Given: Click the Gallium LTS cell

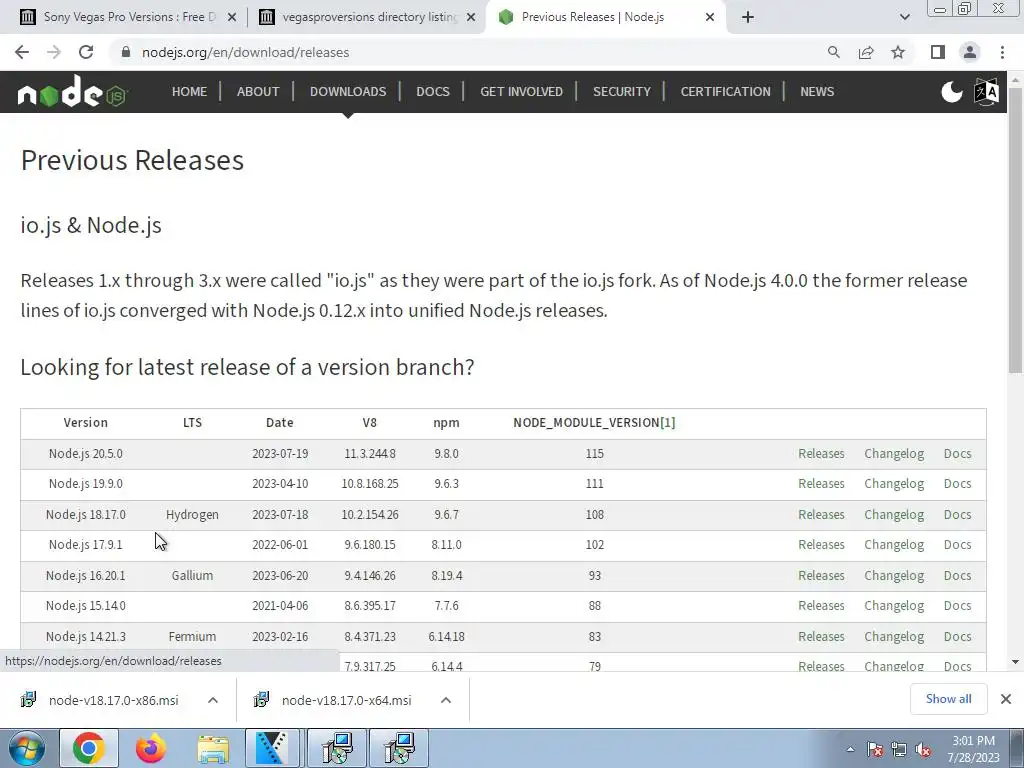Looking at the screenshot, I should (x=192, y=575).
